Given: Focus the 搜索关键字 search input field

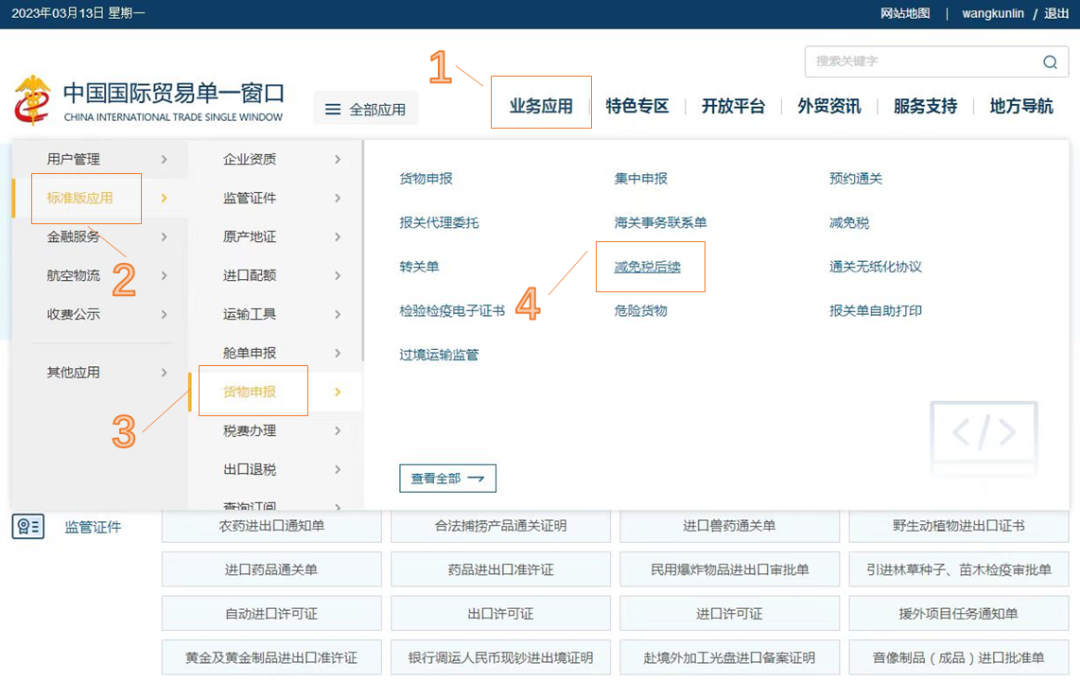Looking at the screenshot, I should click(x=920, y=62).
